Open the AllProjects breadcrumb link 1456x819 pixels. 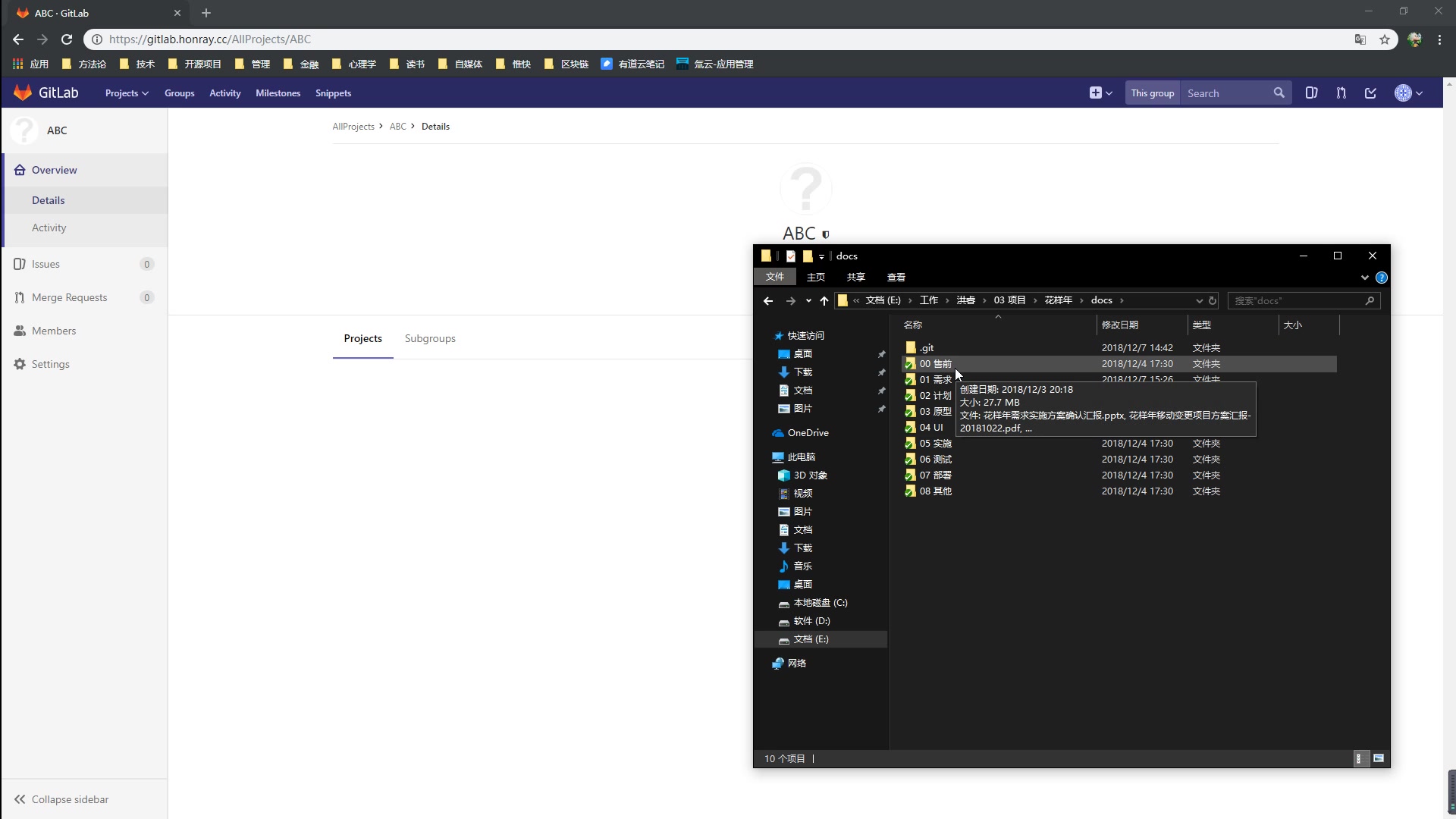point(353,126)
